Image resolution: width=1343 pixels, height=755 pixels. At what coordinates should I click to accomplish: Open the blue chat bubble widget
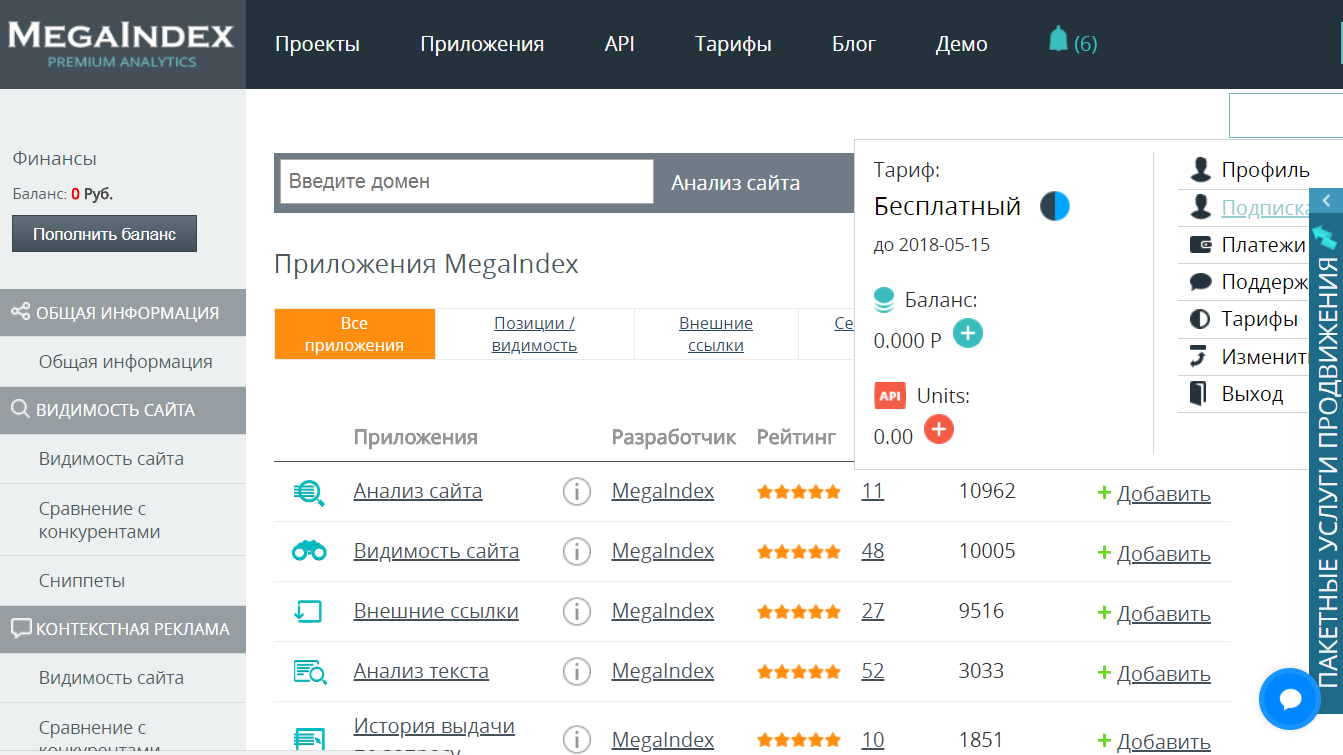pyautogui.click(x=1289, y=698)
